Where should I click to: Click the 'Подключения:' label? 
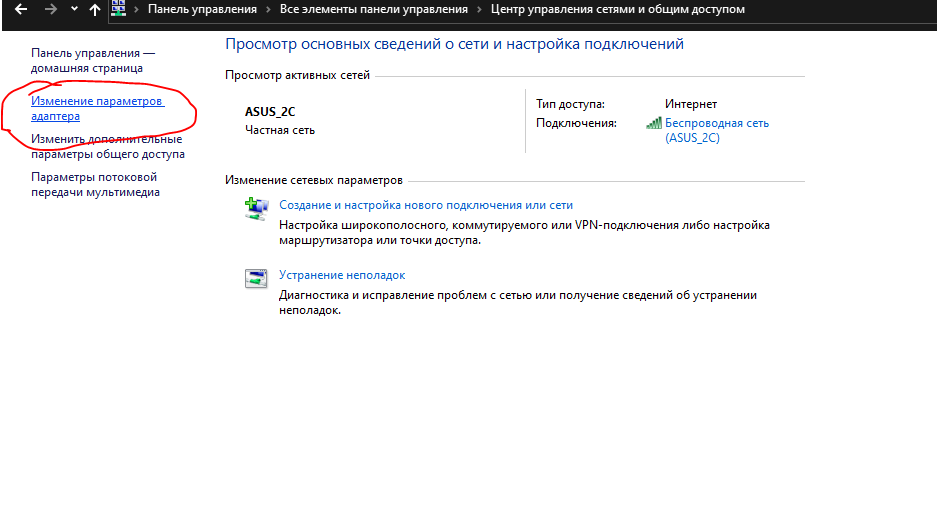(576, 123)
